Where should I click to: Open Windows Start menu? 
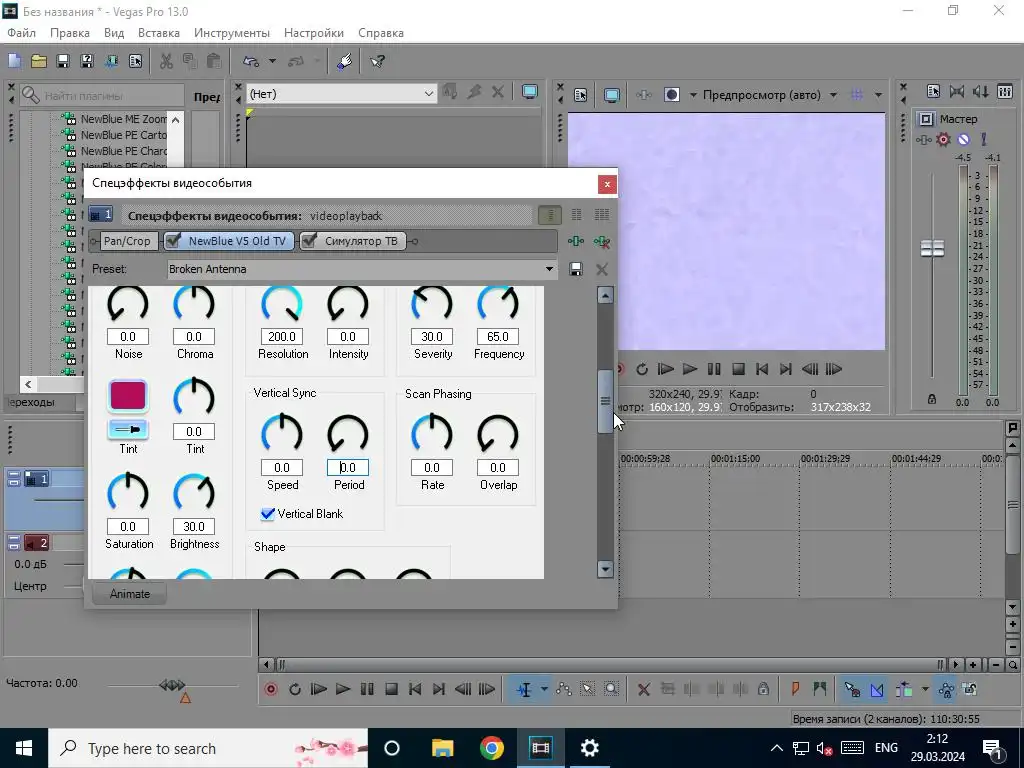click(x=24, y=748)
